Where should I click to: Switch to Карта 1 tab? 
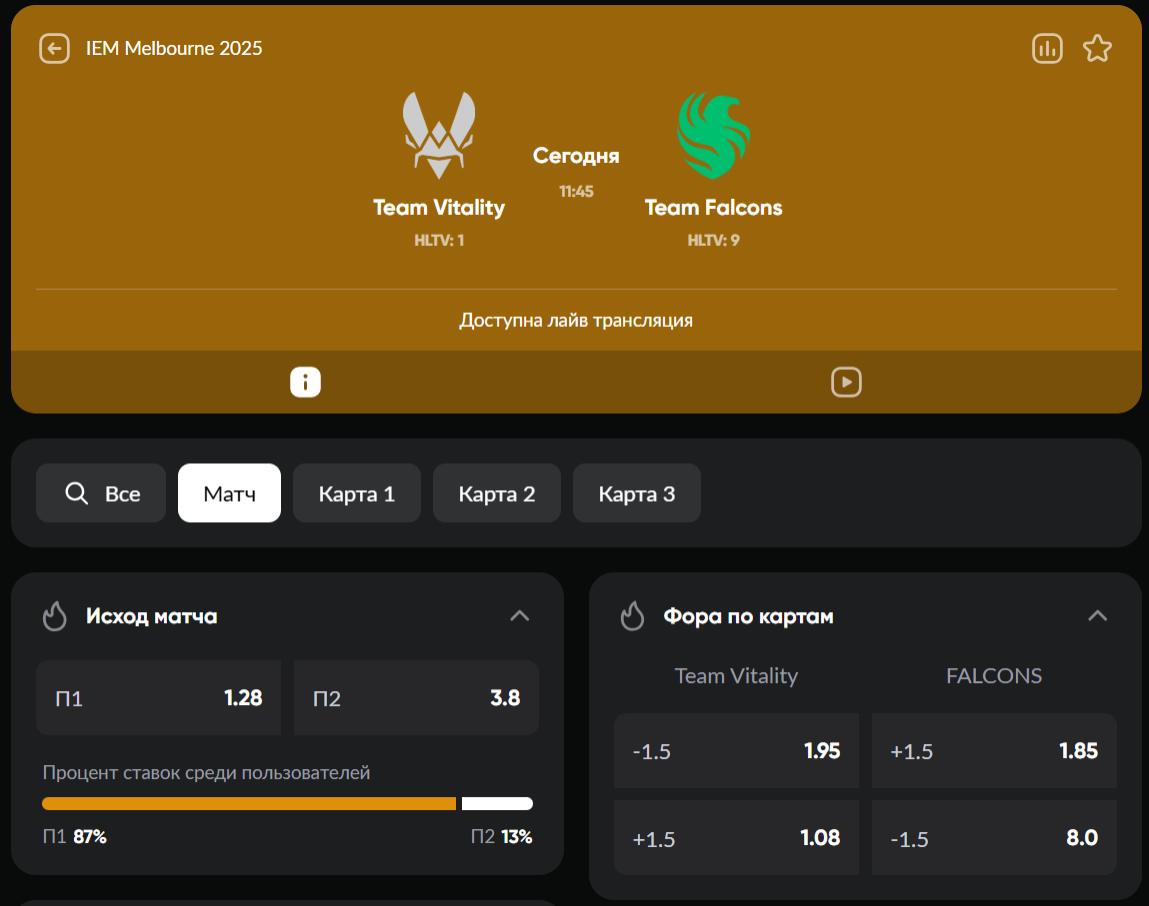point(357,493)
